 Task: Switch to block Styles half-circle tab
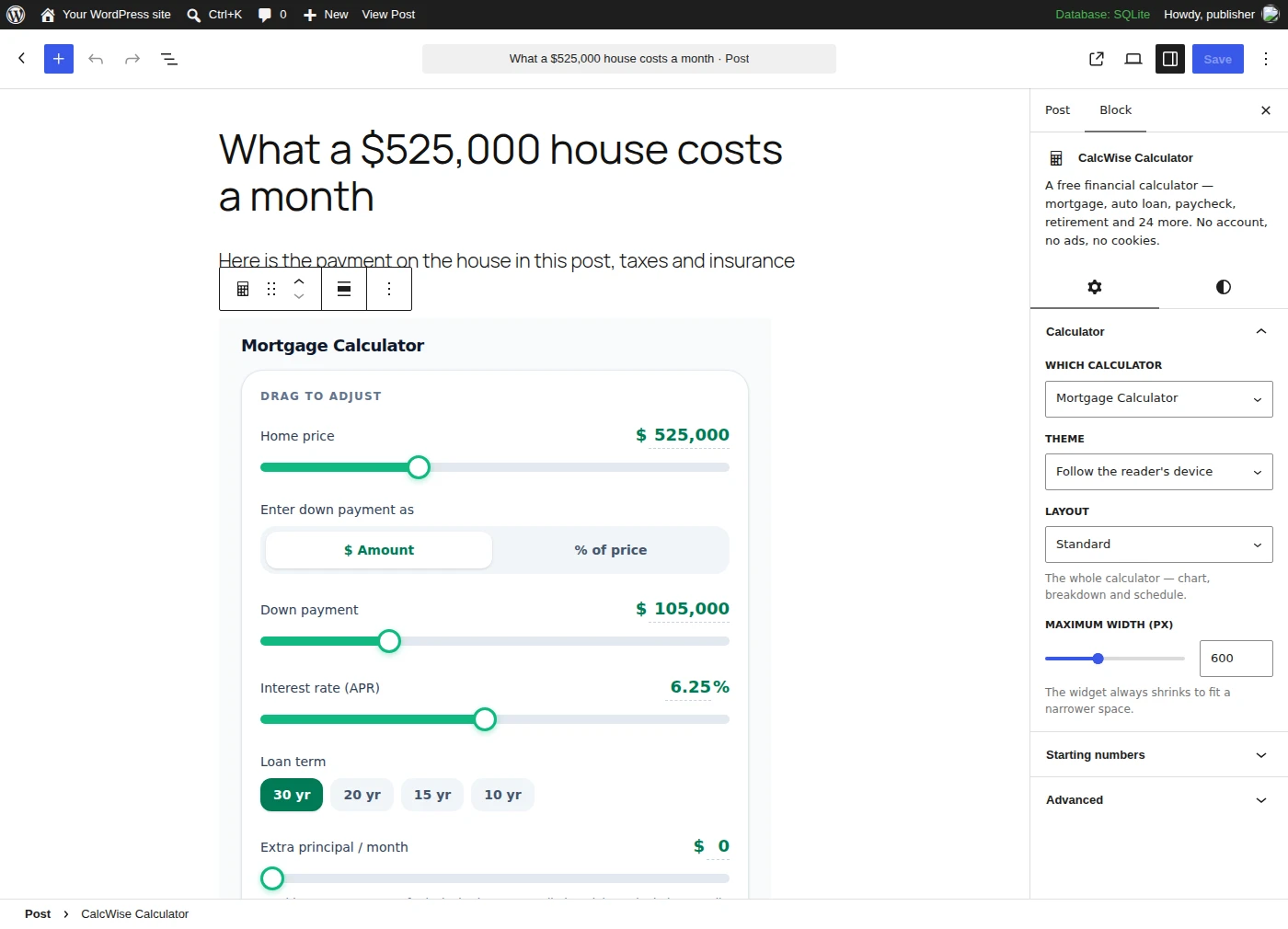tap(1224, 287)
